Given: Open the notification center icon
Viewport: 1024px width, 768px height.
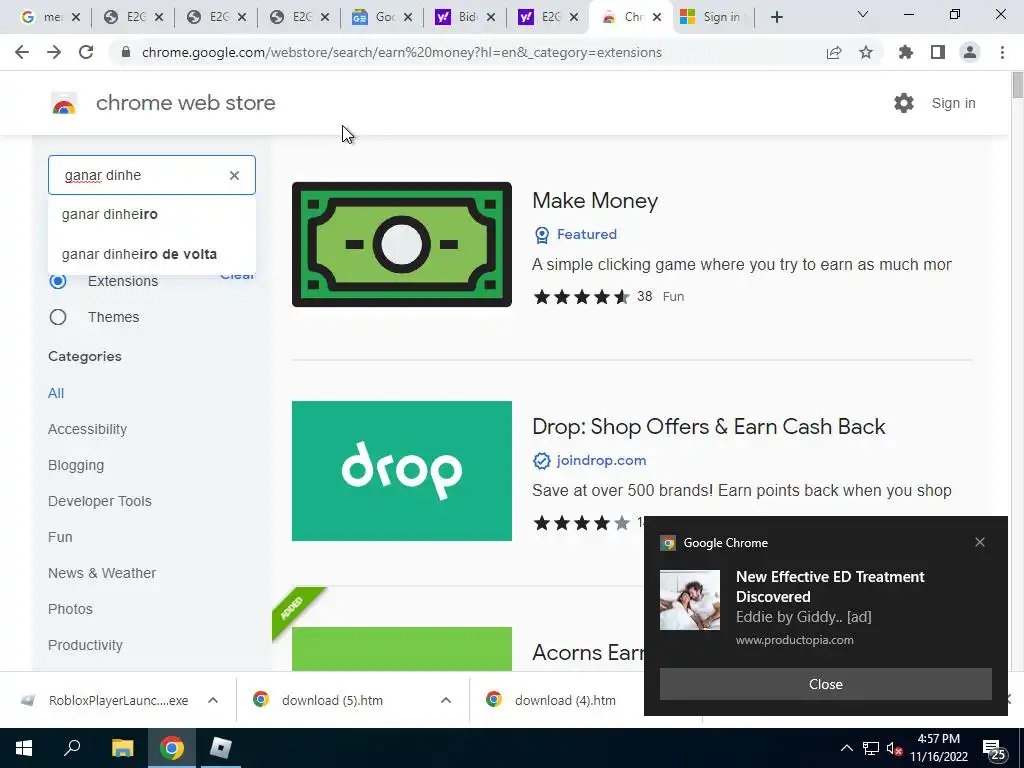Looking at the screenshot, I should pos(995,748).
